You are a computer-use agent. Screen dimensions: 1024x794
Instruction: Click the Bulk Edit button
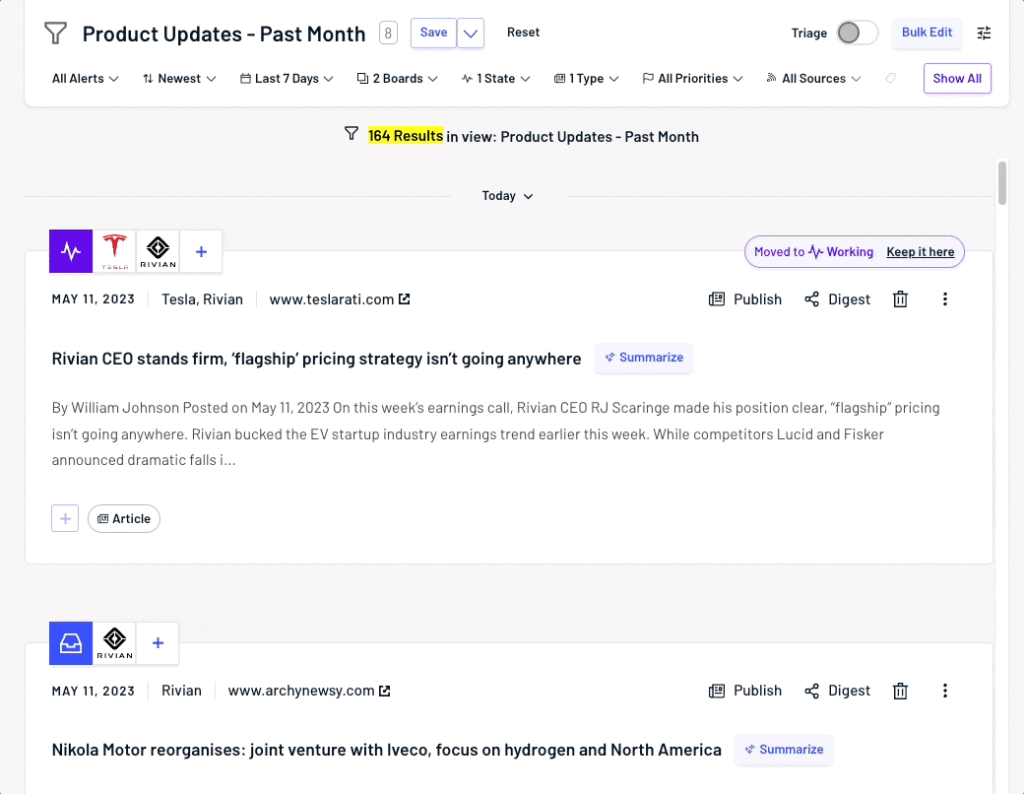(926, 33)
